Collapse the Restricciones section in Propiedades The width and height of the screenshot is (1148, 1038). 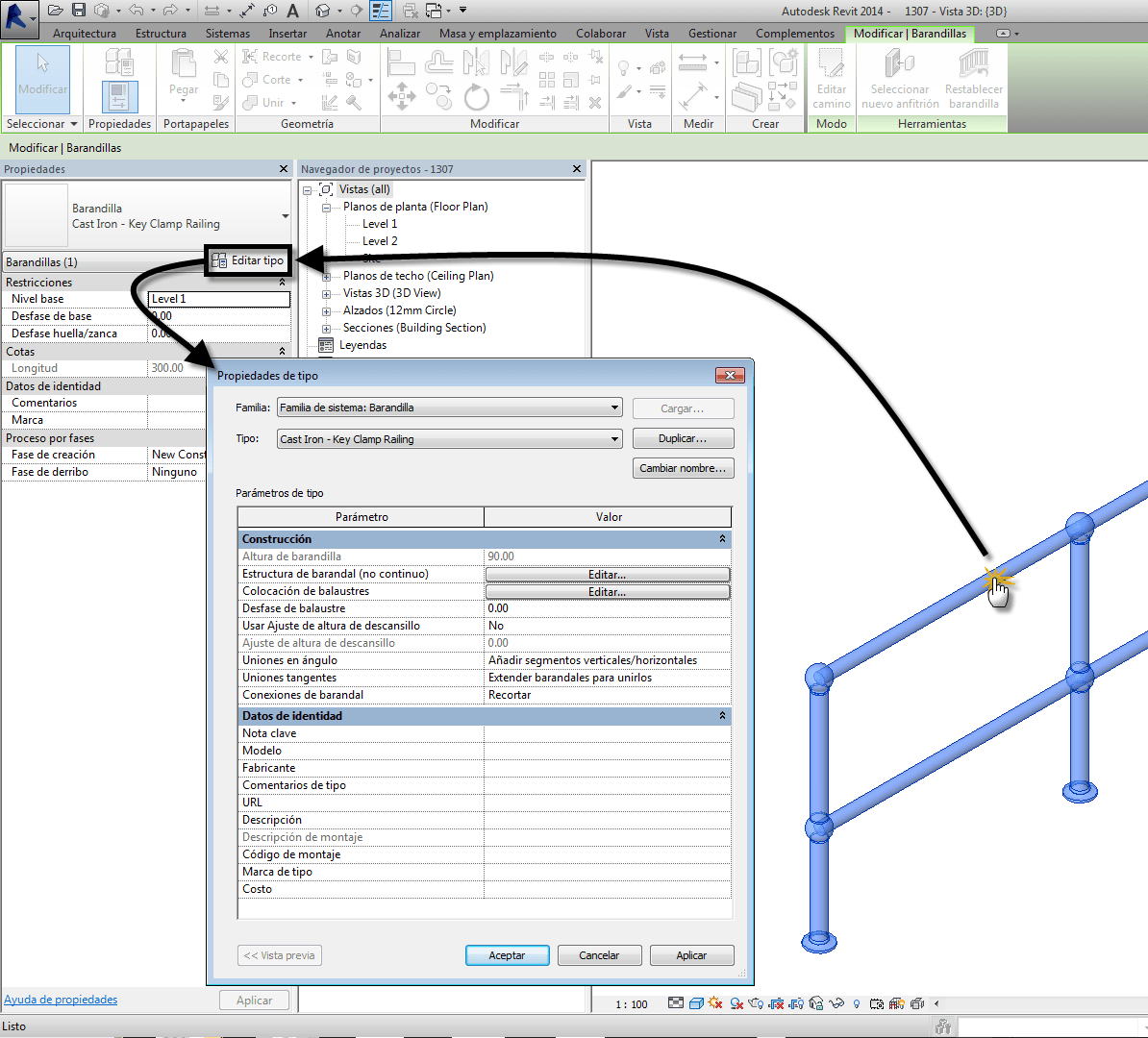pos(282,282)
